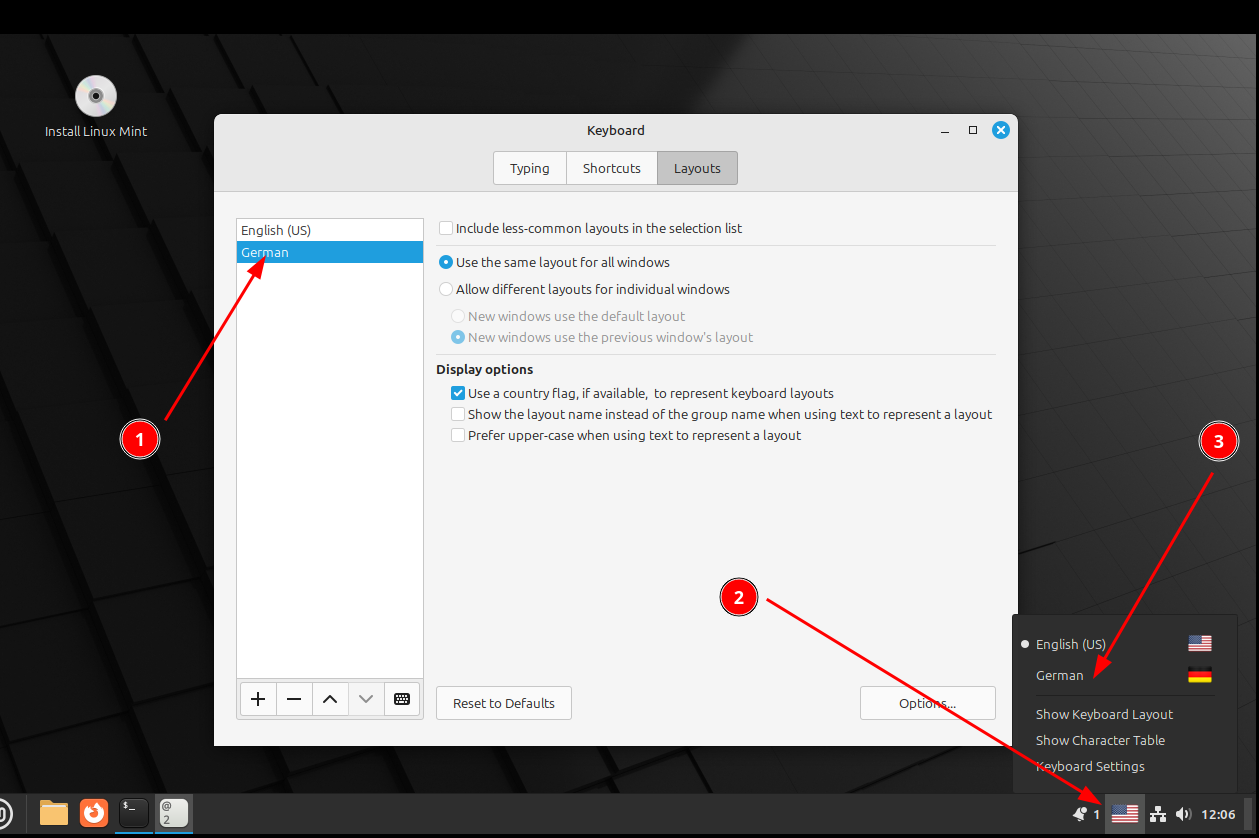
Task: Choose German in the layout popup menu
Action: [1125, 675]
